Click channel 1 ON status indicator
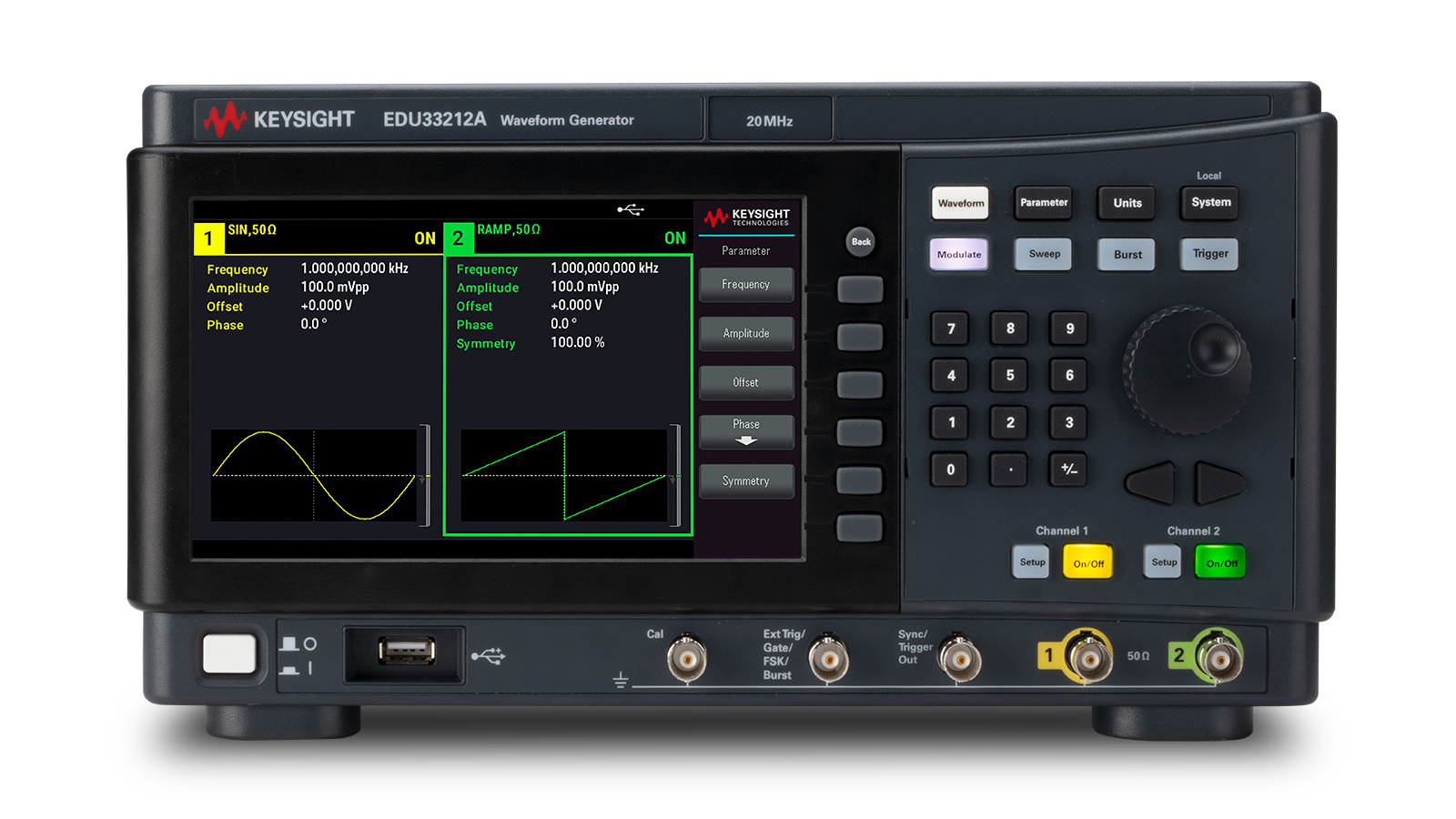Image resolution: width=1456 pixels, height=819 pixels. pyautogui.click(x=425, y=238)
